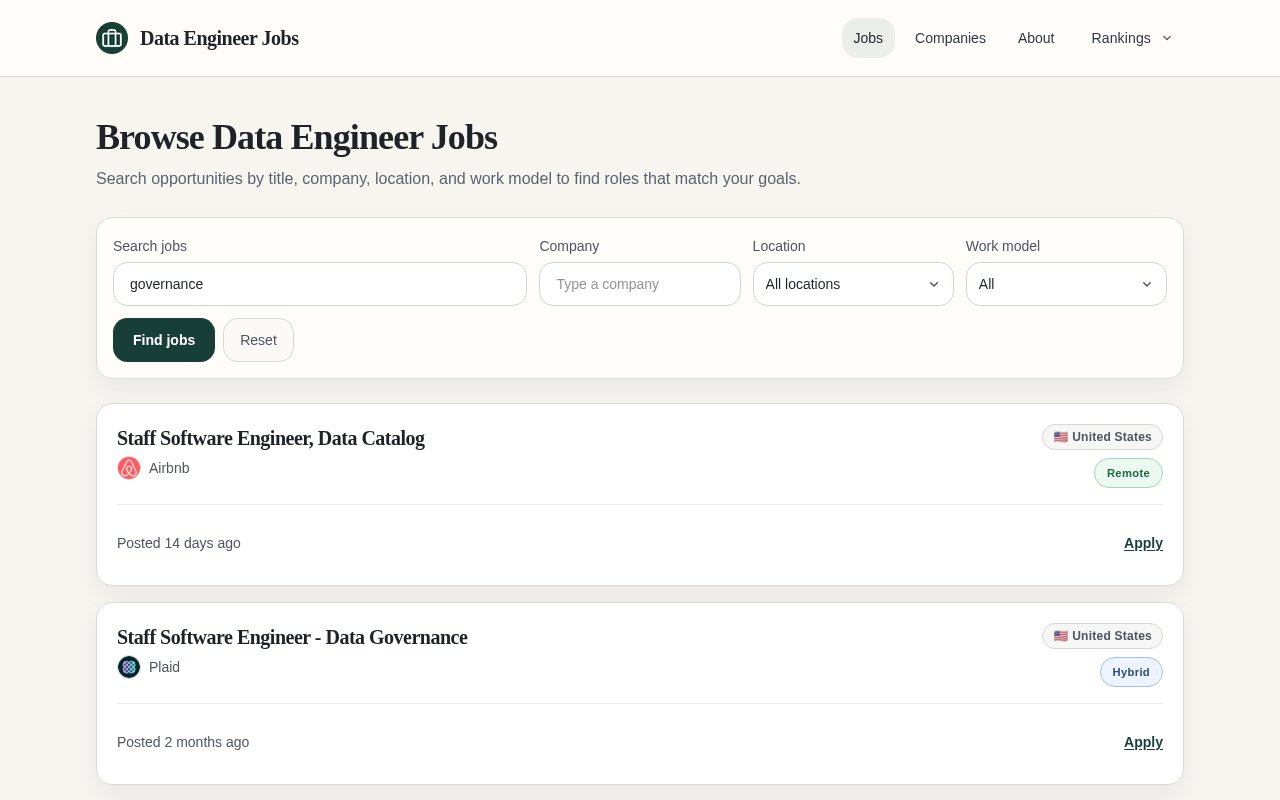1280x800 pixels.
Task: Click the briefcase logo icon
Action: coord(112,38)
